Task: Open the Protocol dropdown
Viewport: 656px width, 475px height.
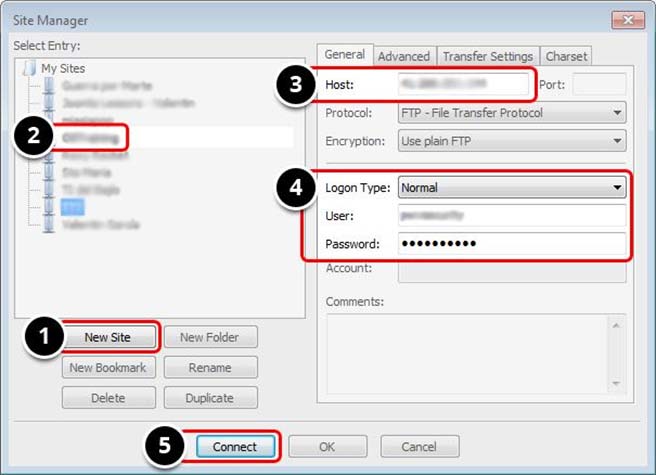Action: pyautogui.click(x=512, y=113)
